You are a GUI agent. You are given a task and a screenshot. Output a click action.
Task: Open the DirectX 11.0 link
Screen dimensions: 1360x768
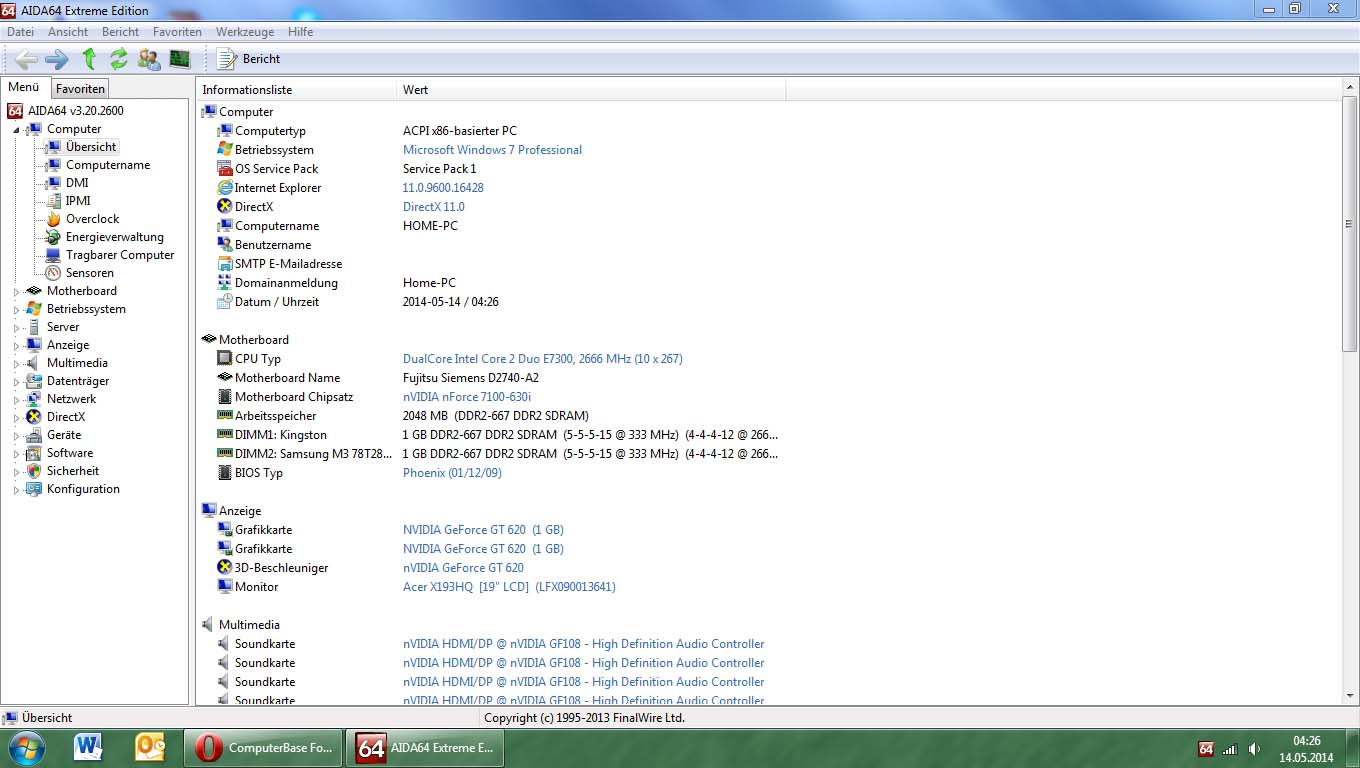tap(434, 207)
